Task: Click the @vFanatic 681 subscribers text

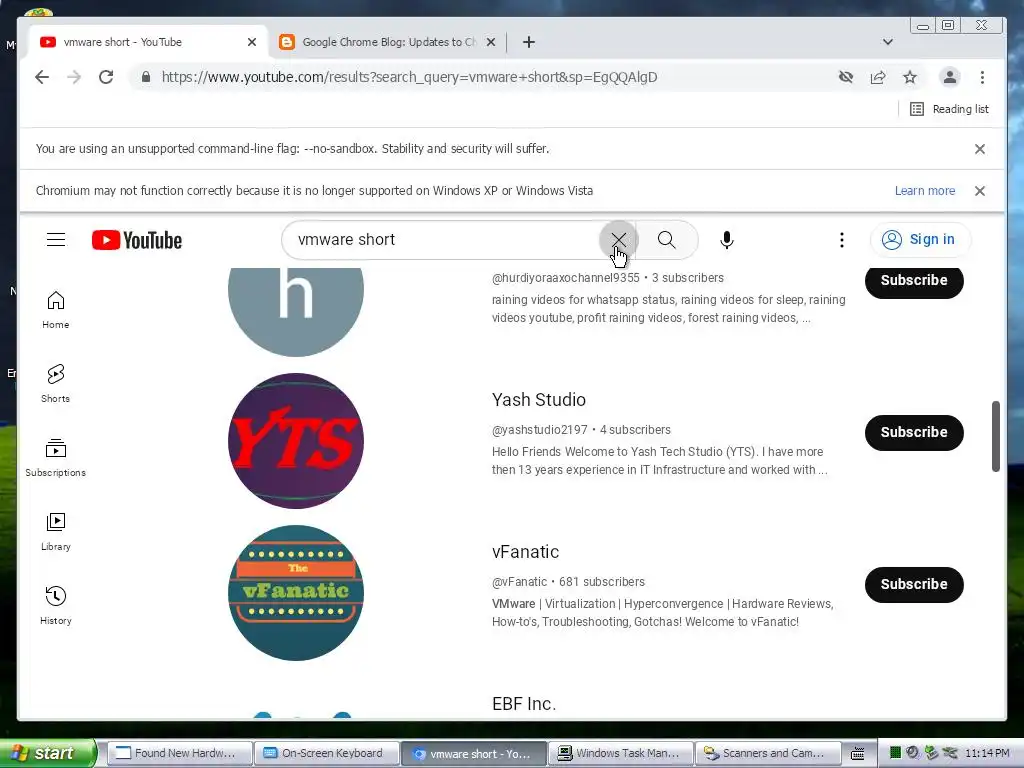Action: click(568, 582)
